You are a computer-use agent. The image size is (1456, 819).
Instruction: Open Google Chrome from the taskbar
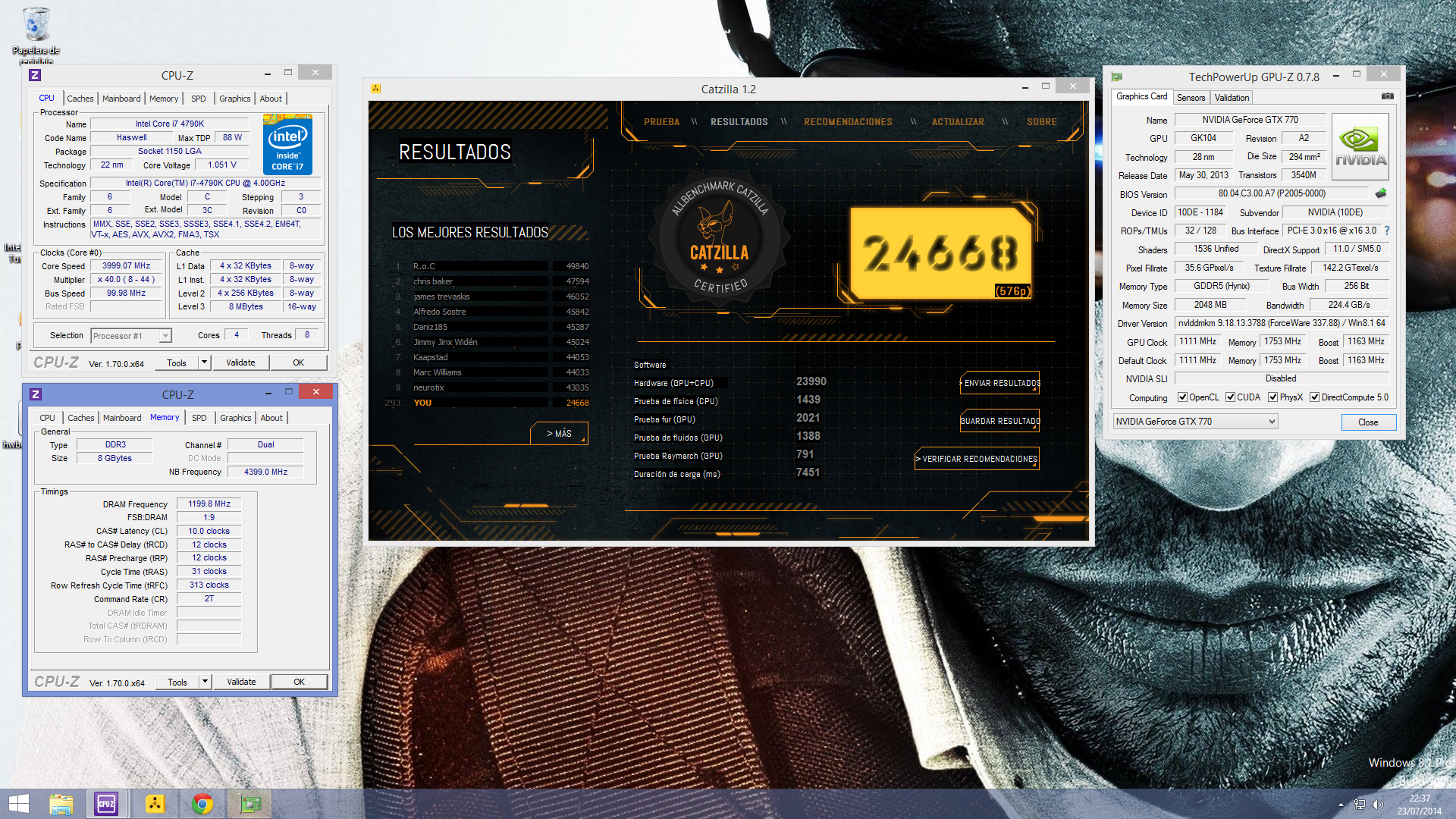pos(202,804)
